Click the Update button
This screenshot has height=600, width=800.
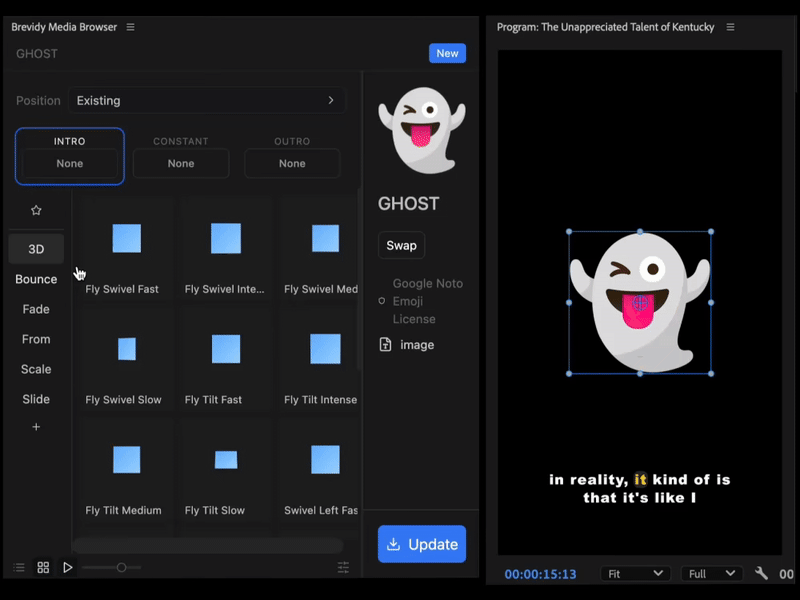click(422, 544)
